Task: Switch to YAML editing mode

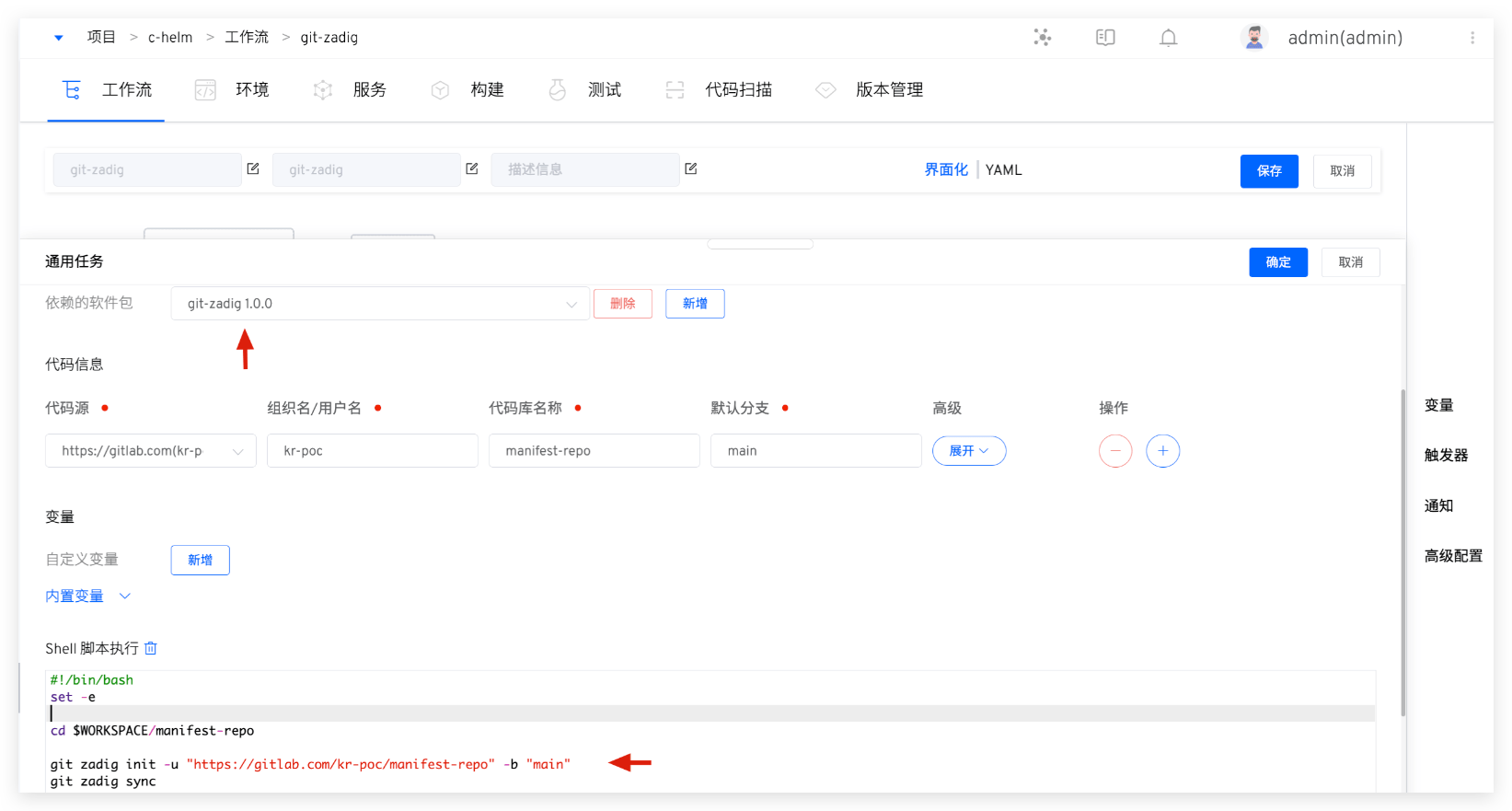Action: pos(1003,170)
